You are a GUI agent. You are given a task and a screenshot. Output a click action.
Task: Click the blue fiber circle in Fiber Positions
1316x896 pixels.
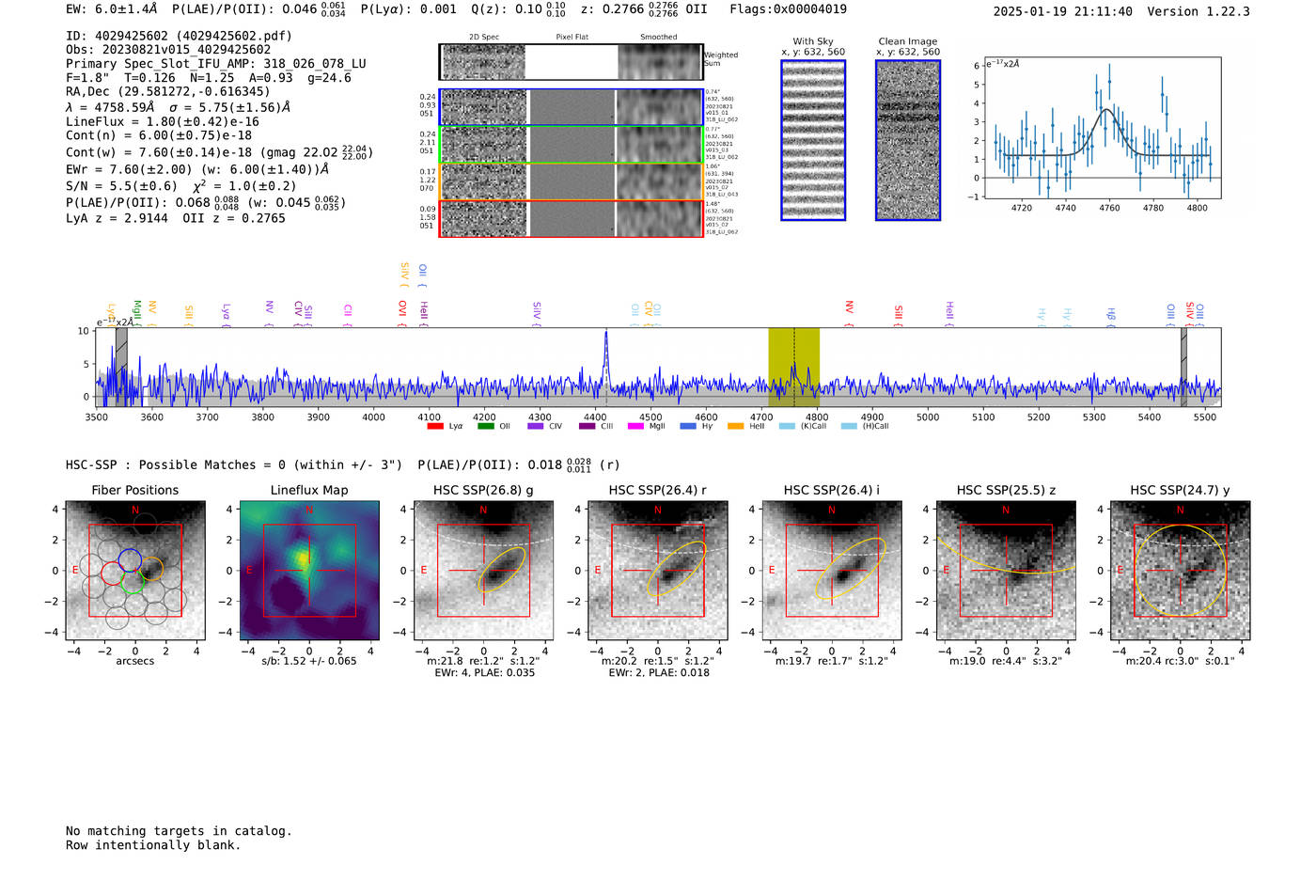[x=130, y=560]
